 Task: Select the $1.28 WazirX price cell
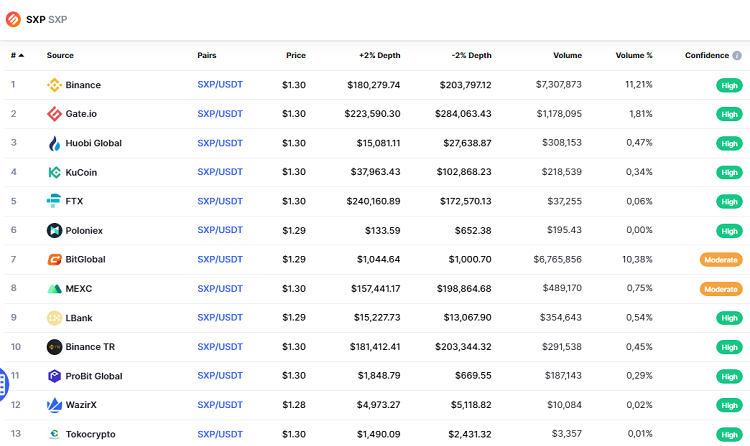[x=294, y=405]
